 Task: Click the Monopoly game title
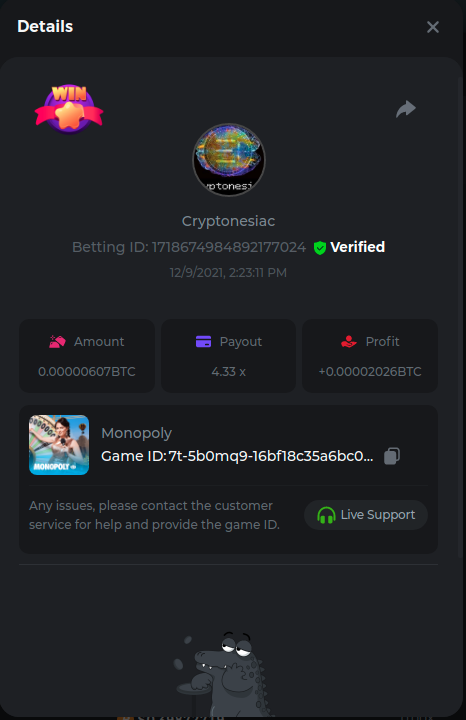pos(136,433)
